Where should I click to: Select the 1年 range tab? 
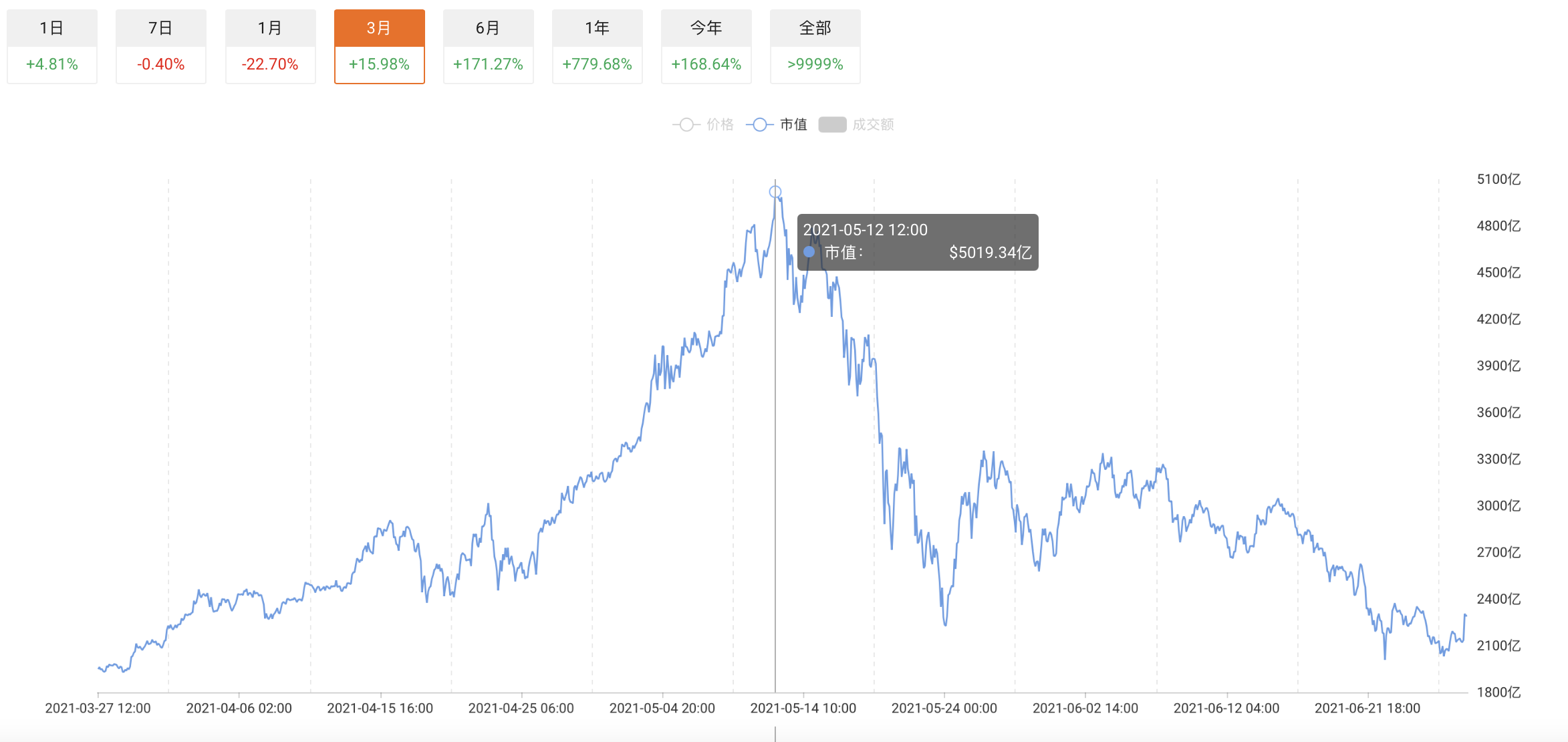tap(597, 28)
